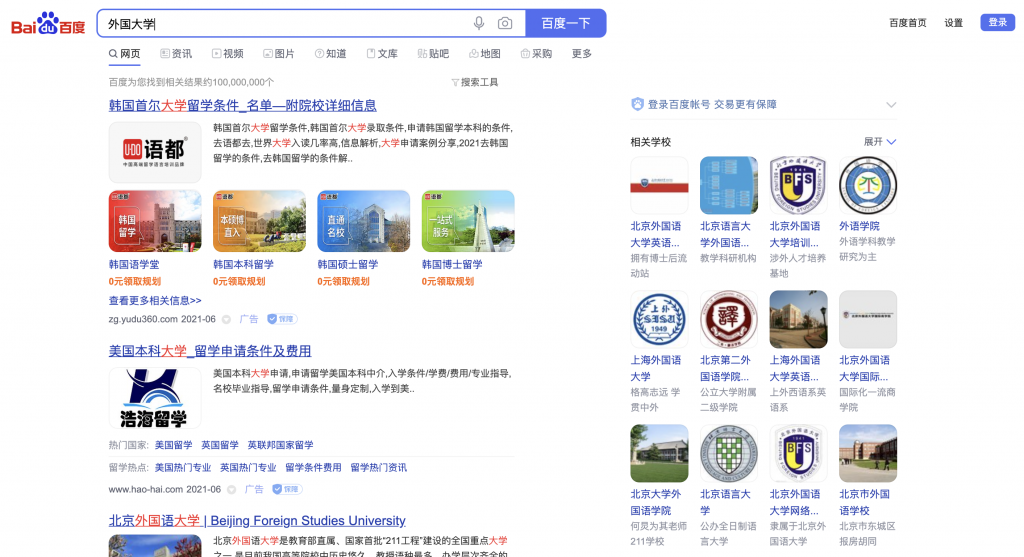Click 外语学院 school name link

[x=859, y=226]
